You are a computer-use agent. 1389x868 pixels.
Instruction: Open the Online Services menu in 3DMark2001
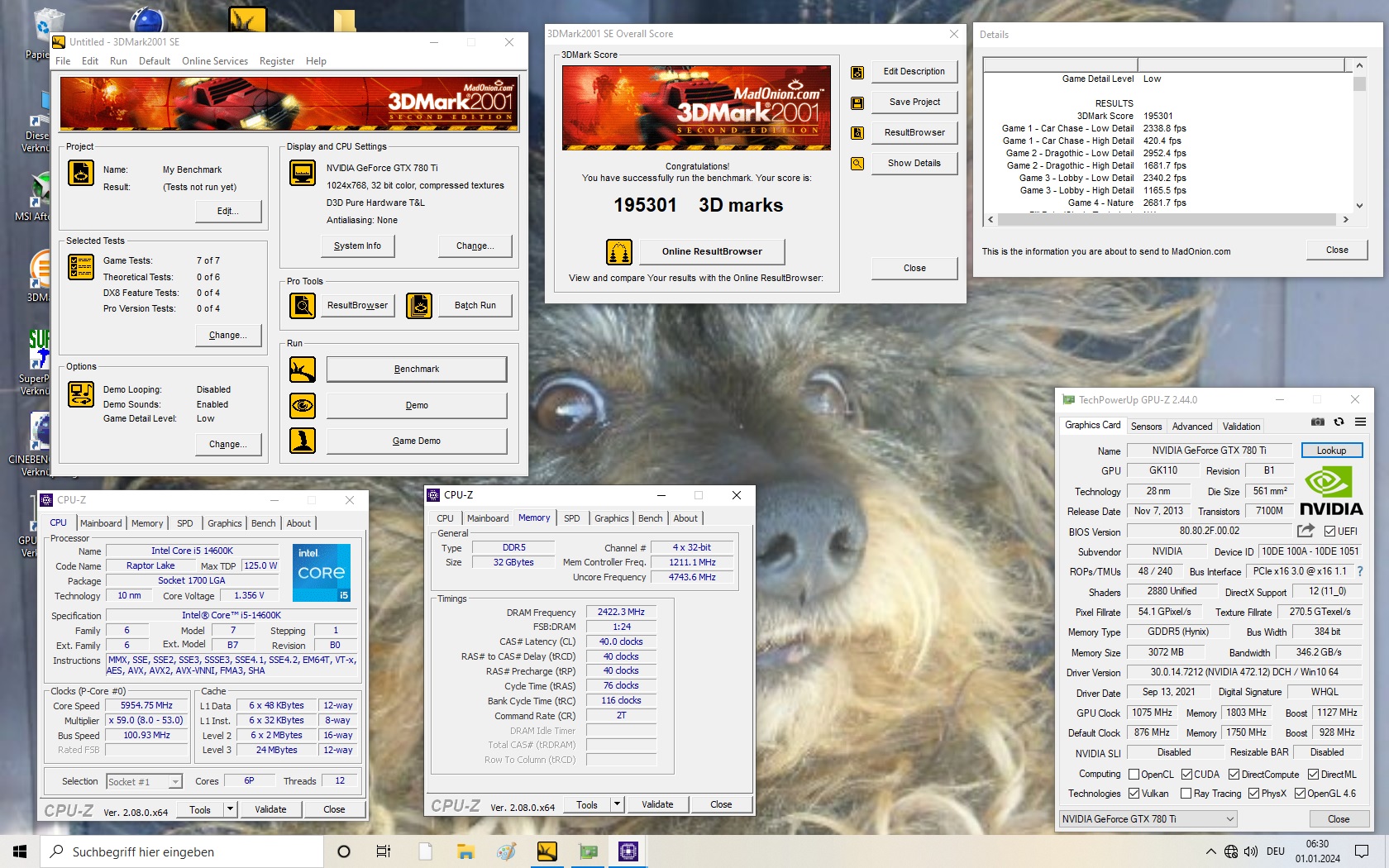pos(215,61)
